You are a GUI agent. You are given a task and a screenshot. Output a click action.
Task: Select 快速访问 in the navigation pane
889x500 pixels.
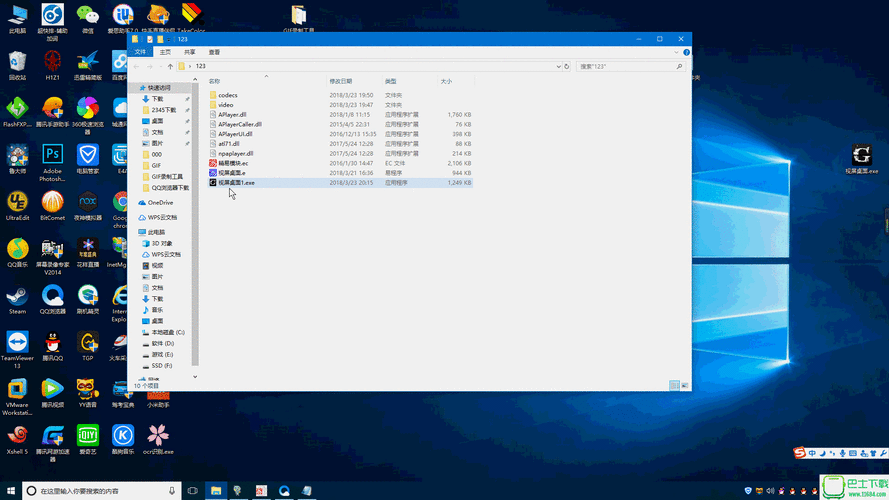[158, 88]
